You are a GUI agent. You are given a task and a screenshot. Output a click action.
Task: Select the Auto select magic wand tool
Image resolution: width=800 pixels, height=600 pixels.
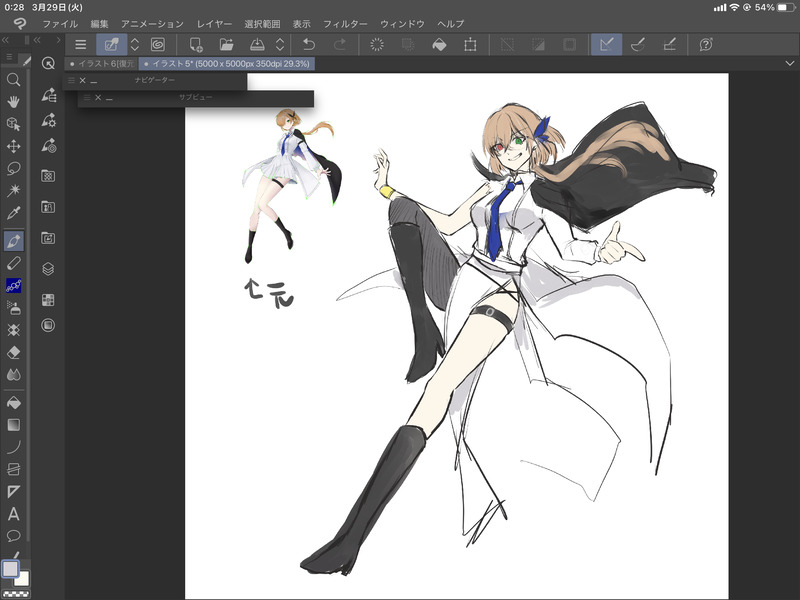click(x=13, y=190)
